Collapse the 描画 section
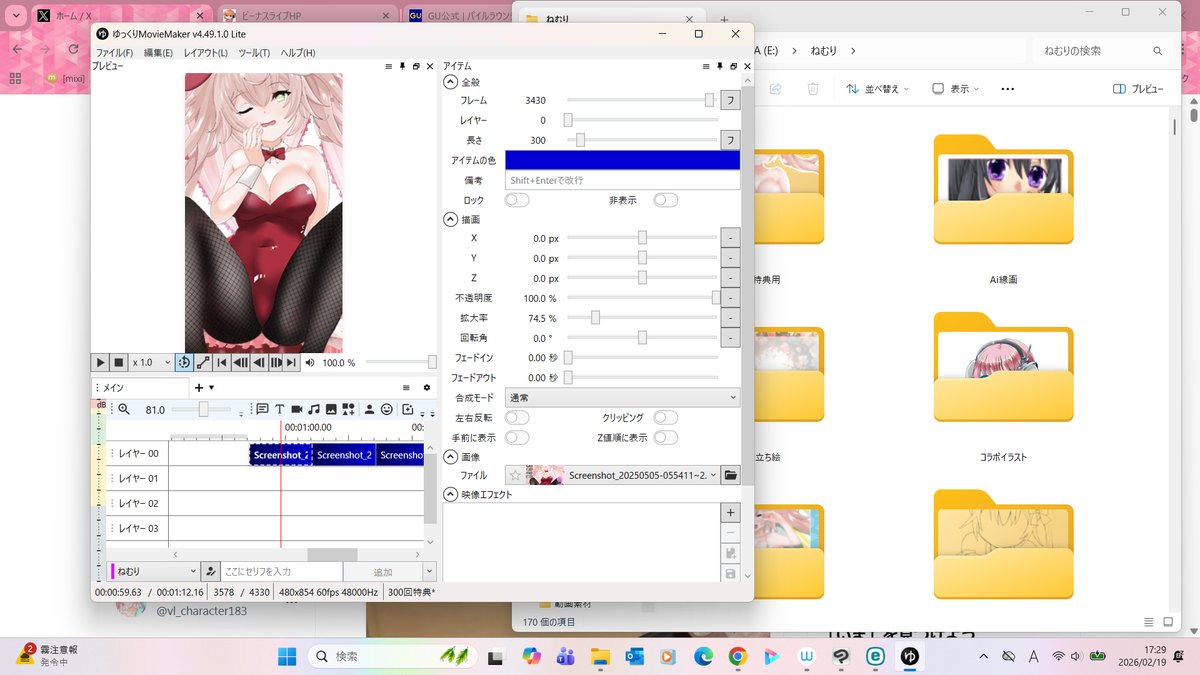 pyautogui.click(x=451, y=219)
